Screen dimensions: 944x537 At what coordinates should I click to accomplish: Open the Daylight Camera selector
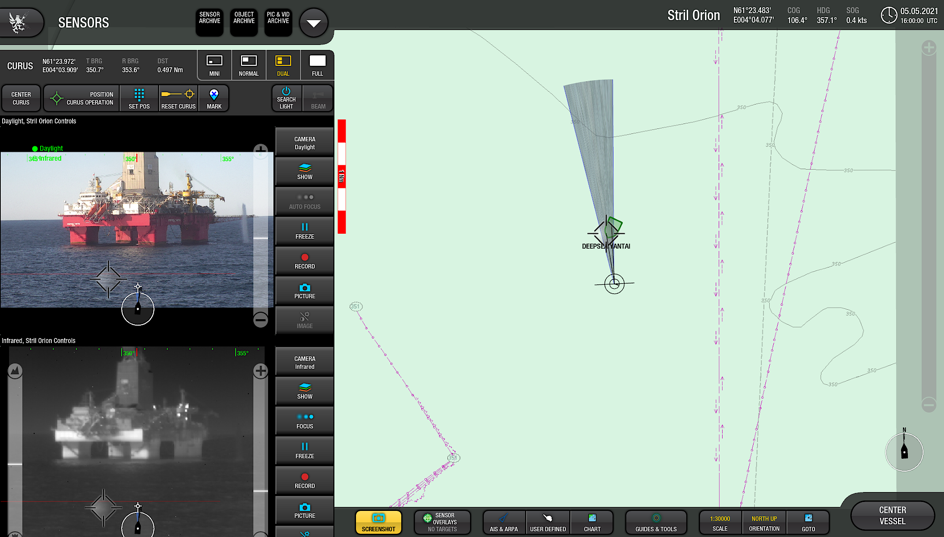[x=304, y=142]
